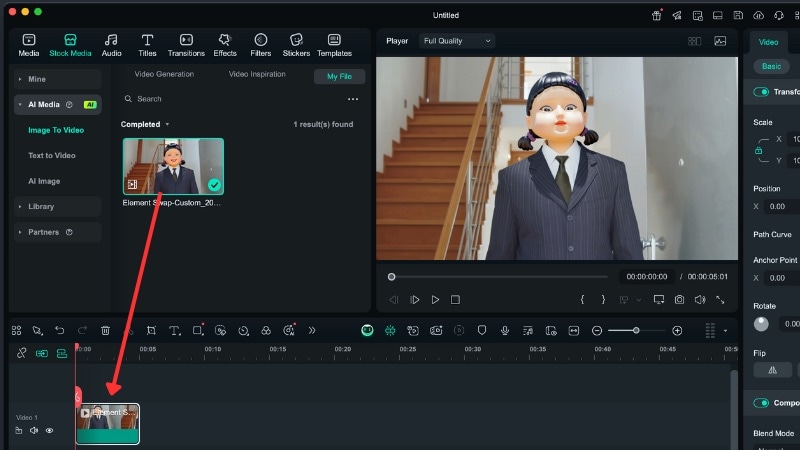Viewport: 800px width, 450px height.
Task: Click the playback progress slider handle
Action: pos(391,277)
